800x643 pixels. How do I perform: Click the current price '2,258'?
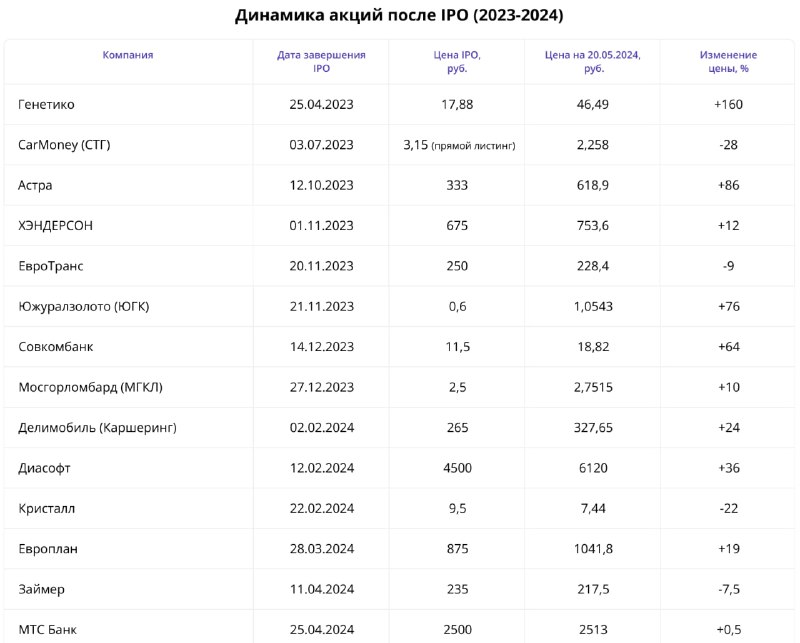point(593,145)
